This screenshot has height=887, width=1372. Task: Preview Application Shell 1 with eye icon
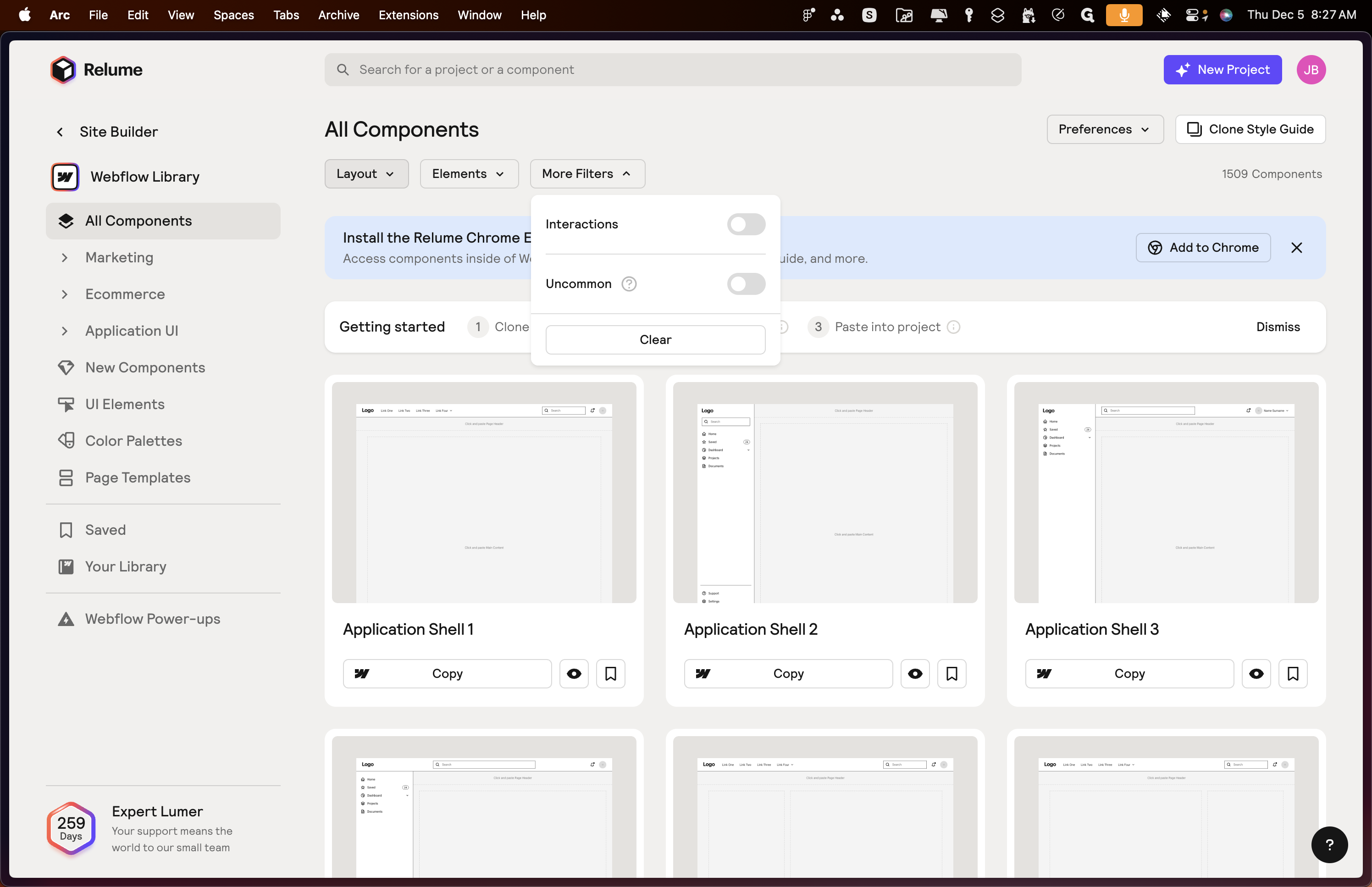[574, 673]
